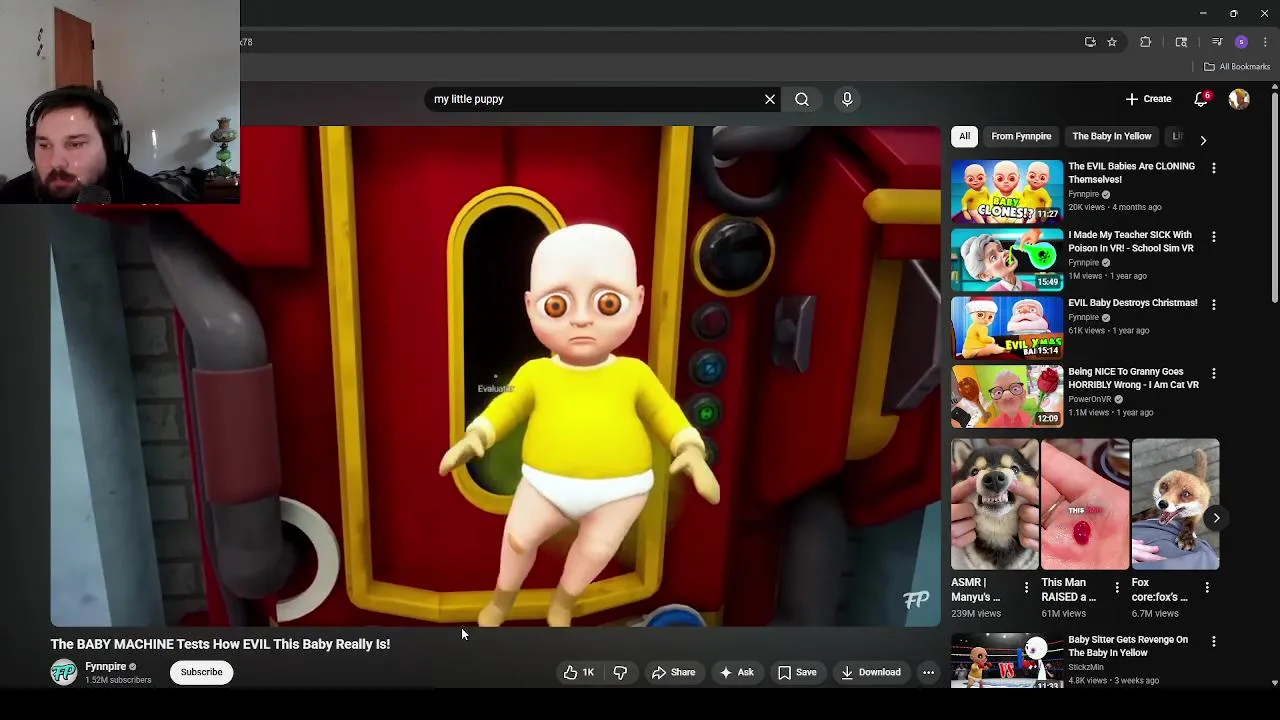Screen dimensions: 1280x720
Task: Click the '1.52M subscribers' text
Action: click(118, 680)
